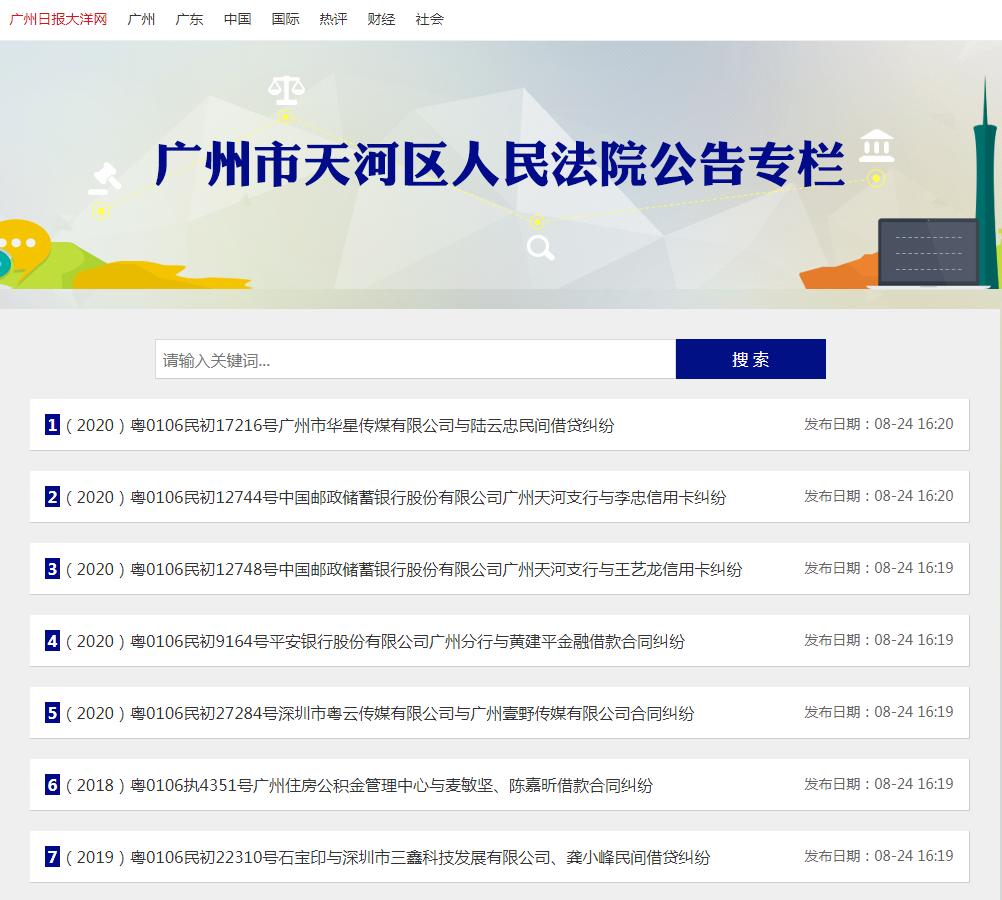Open notice 2 about 李忠 credit card dispute
1002x900 pixels.
pyautogui.click(x=395, y=497)
